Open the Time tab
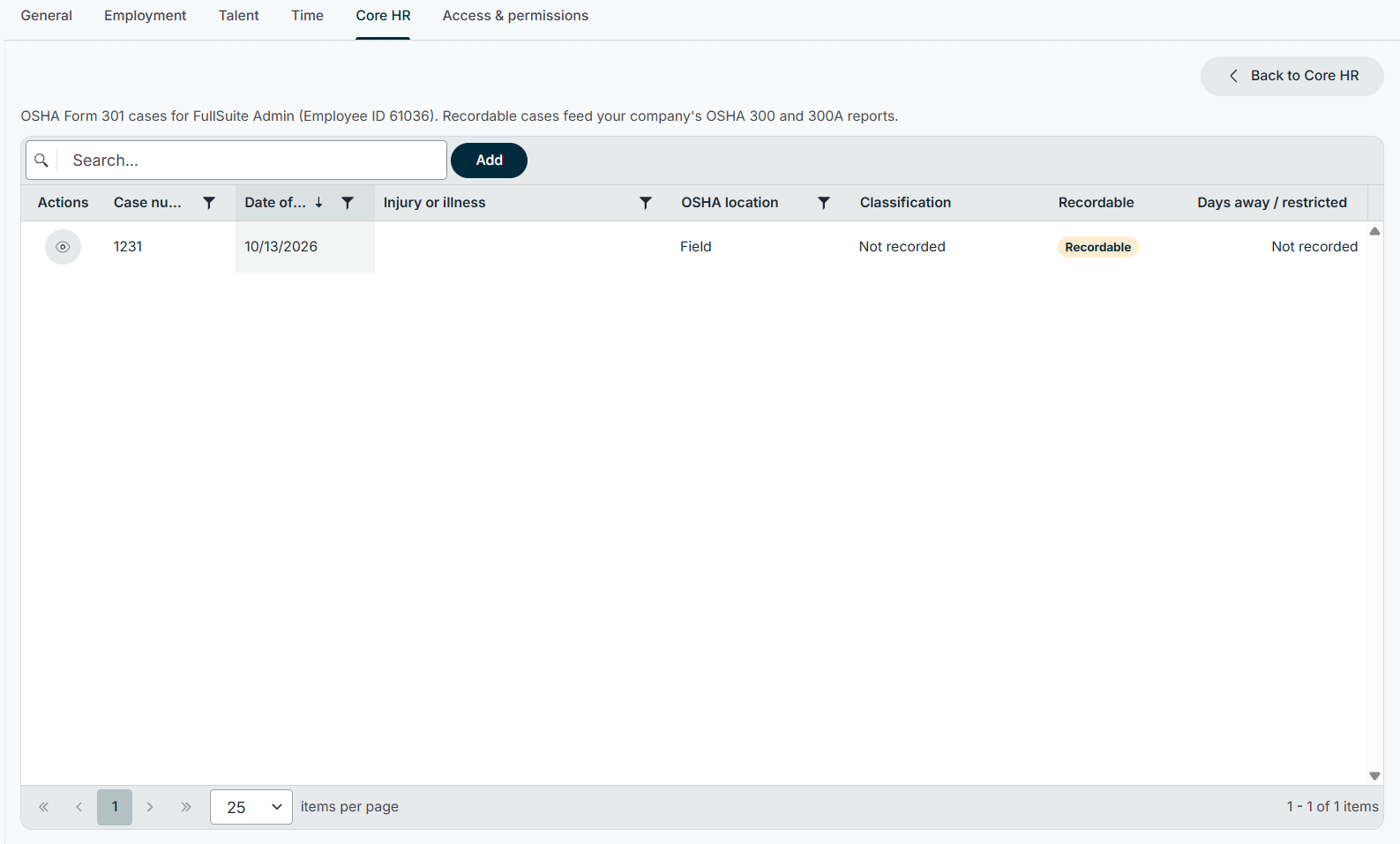Viewport: 1400px width, 844px height. 308,16
